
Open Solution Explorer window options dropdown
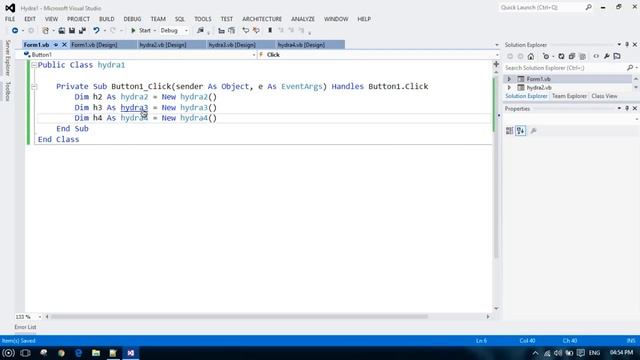coord(619,44)
